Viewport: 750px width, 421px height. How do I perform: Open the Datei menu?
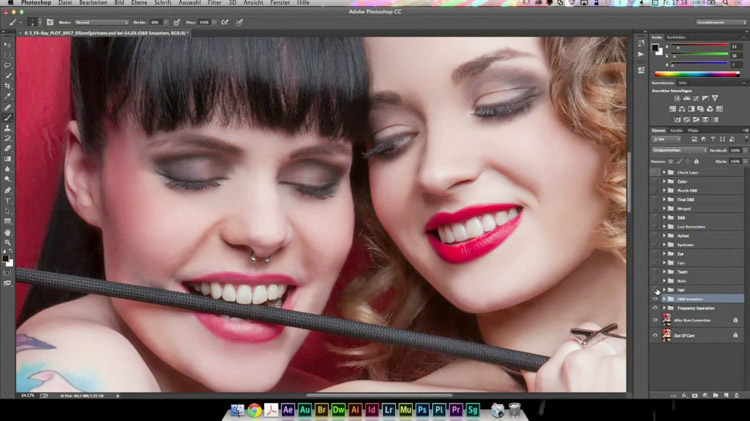[65, 3]
